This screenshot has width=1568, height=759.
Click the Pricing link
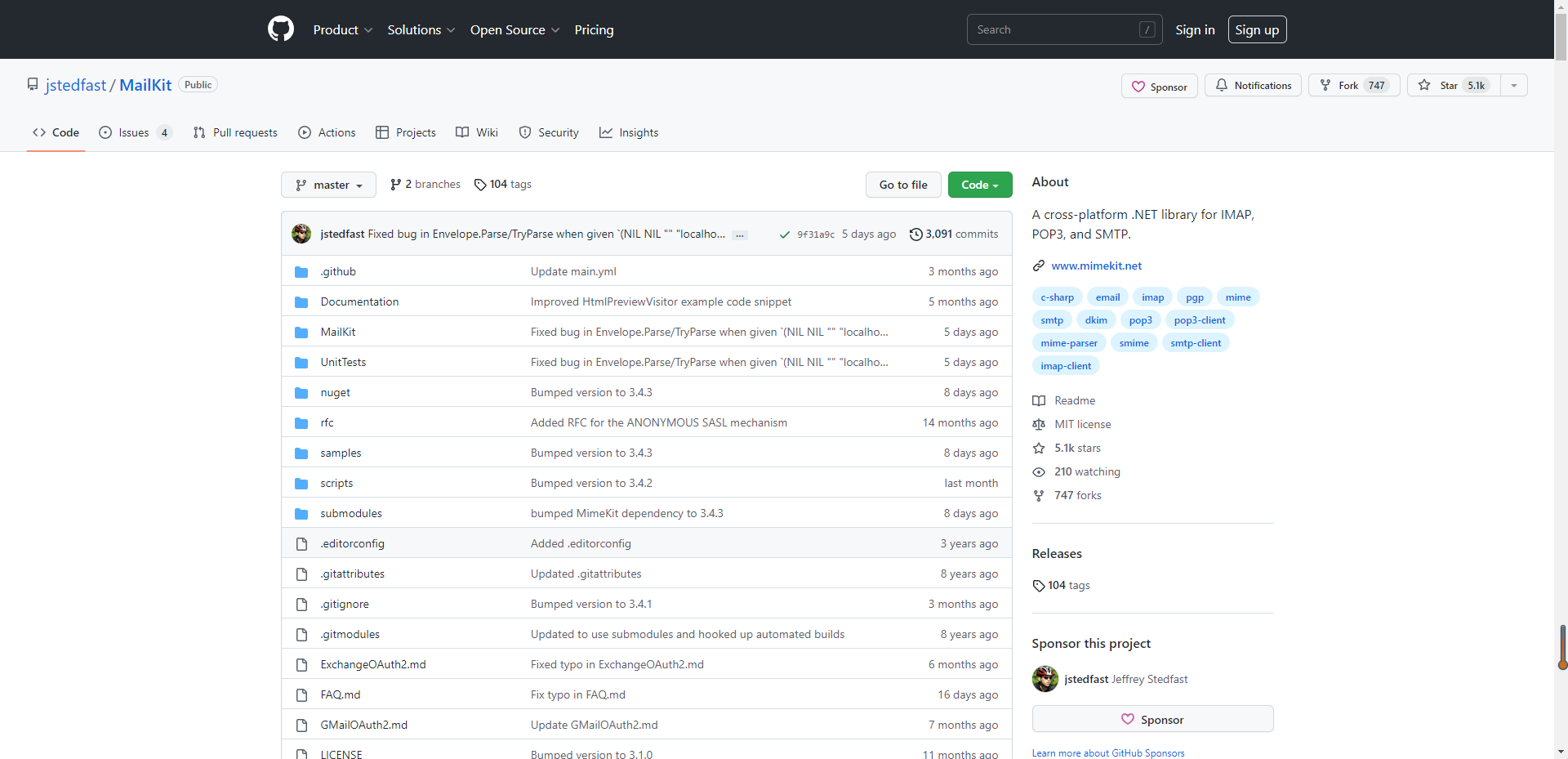coord(594,29)
